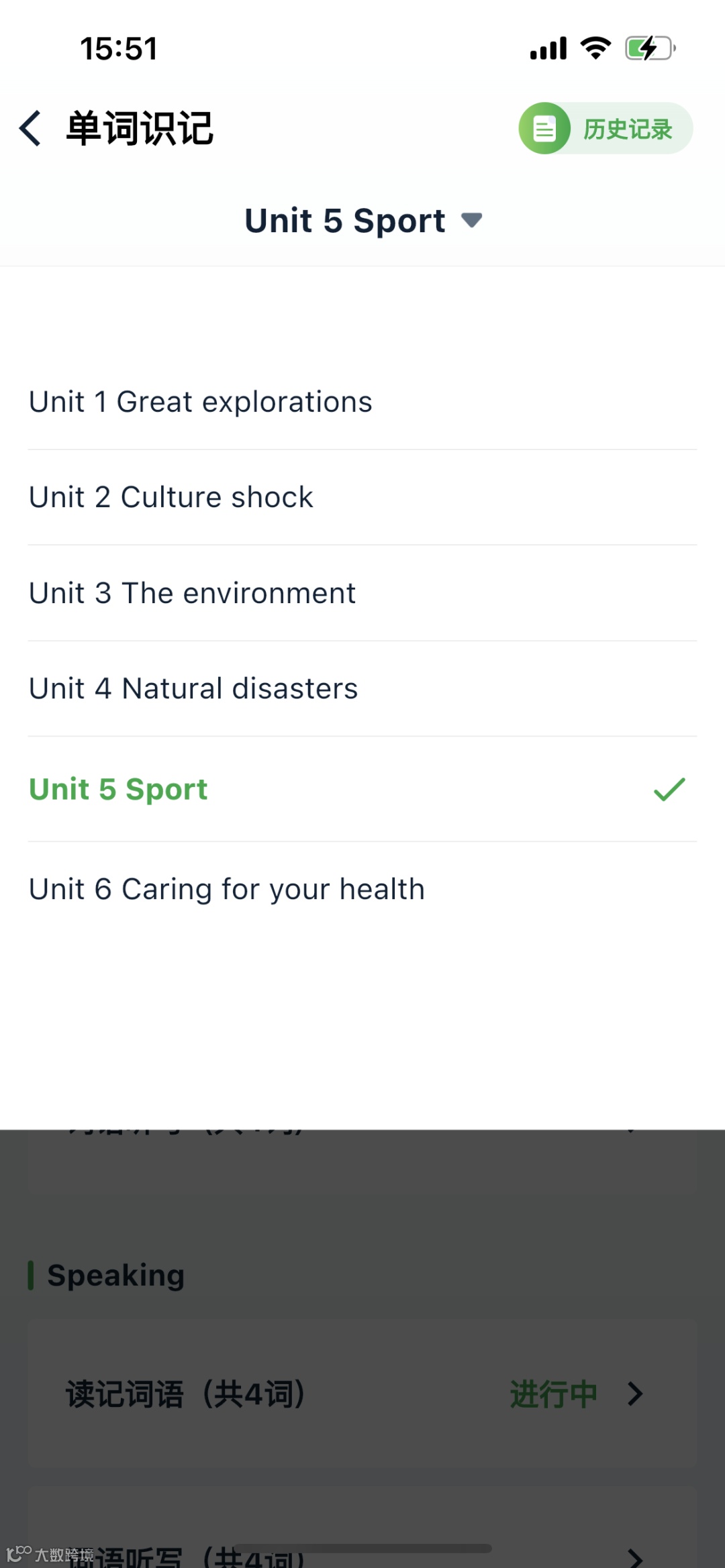This screenshot has width=725, height=1568.
Task: Open the 读记词语 (共4词) exercise
Action: pos(185,1394)
